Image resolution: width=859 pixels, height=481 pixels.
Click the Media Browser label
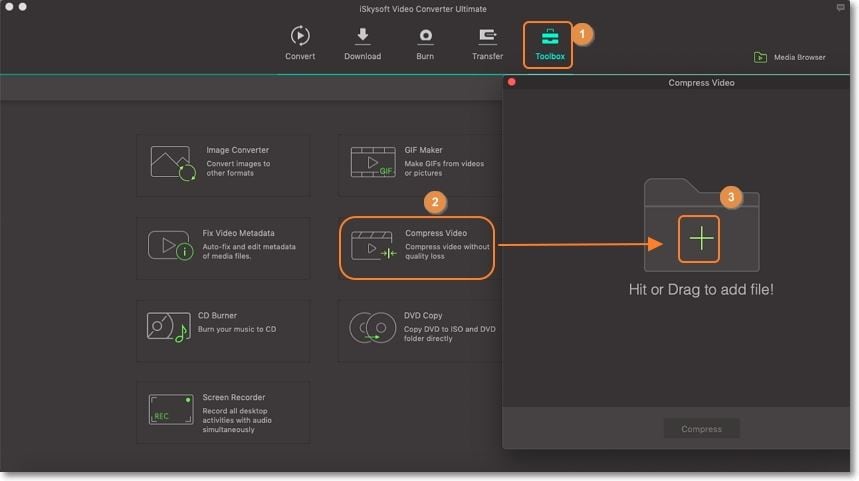tap(799, 57)
